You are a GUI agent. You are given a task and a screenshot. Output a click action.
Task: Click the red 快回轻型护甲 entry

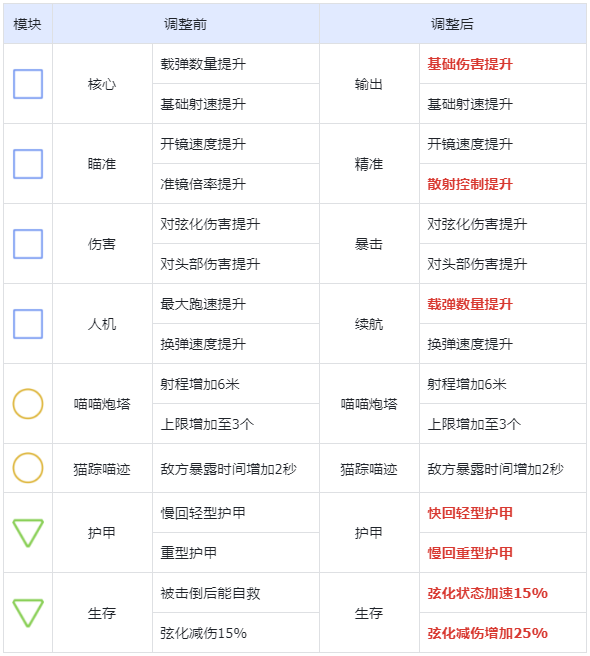tap(470, 513)
